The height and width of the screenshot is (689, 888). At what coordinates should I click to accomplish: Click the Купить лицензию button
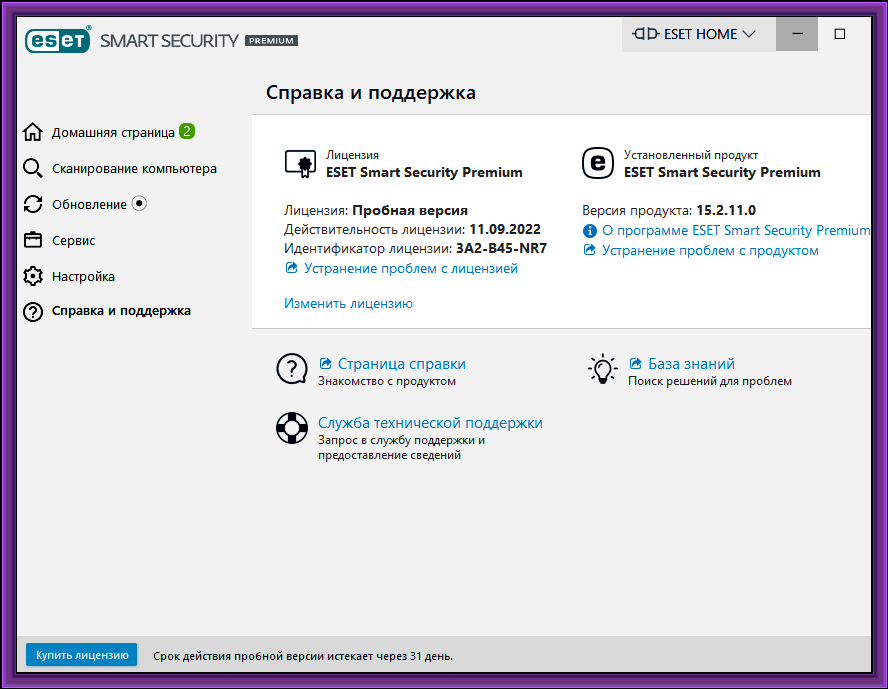[82, 655]
